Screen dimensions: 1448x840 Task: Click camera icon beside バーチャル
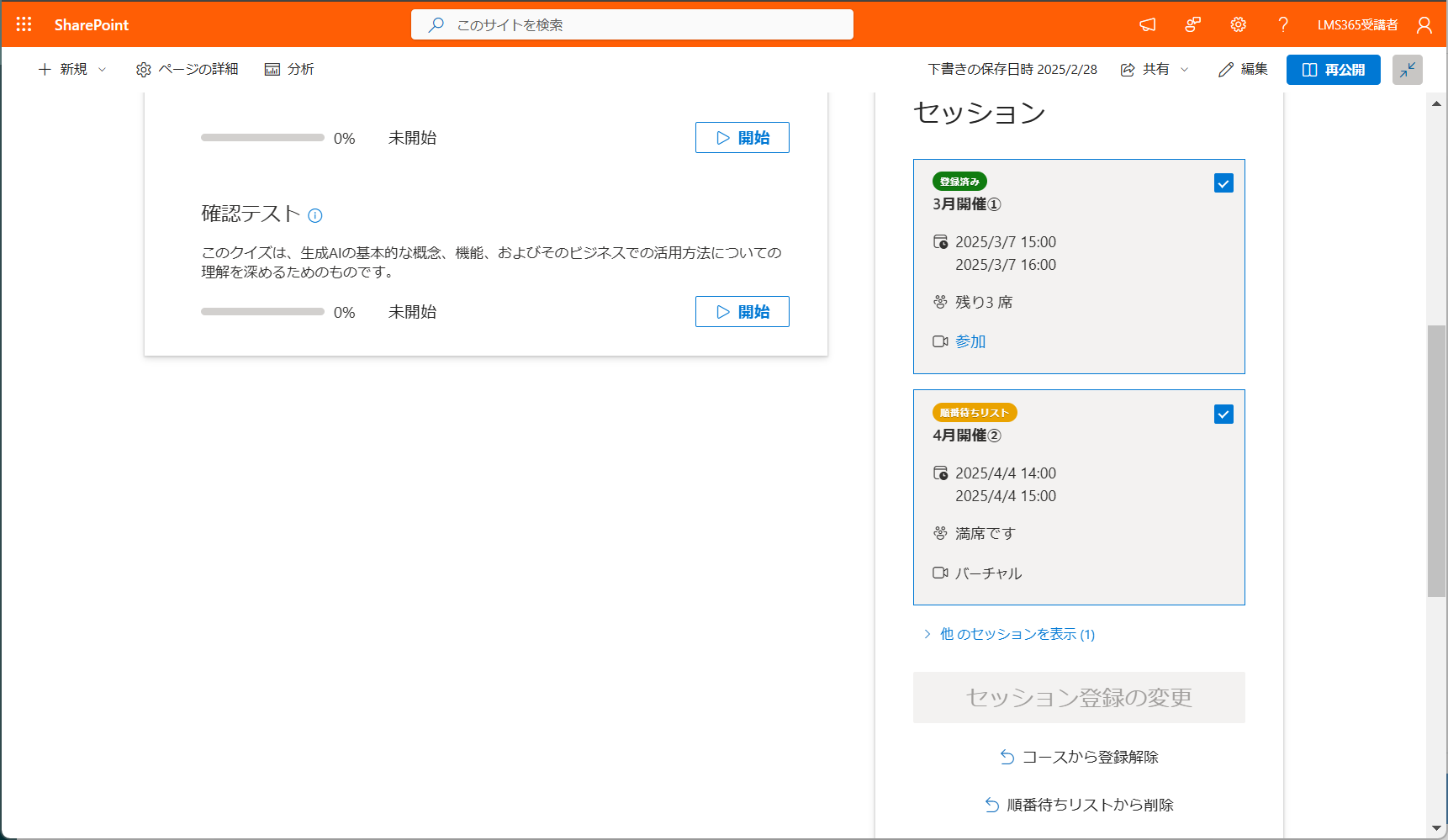point(941,573)
